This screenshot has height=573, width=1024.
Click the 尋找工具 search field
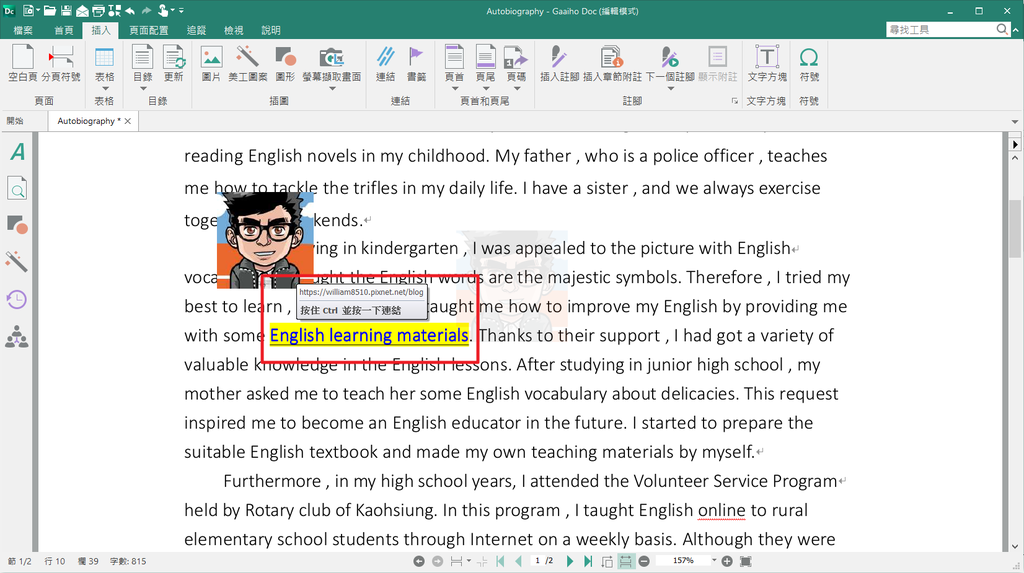[x=940, y=30]
